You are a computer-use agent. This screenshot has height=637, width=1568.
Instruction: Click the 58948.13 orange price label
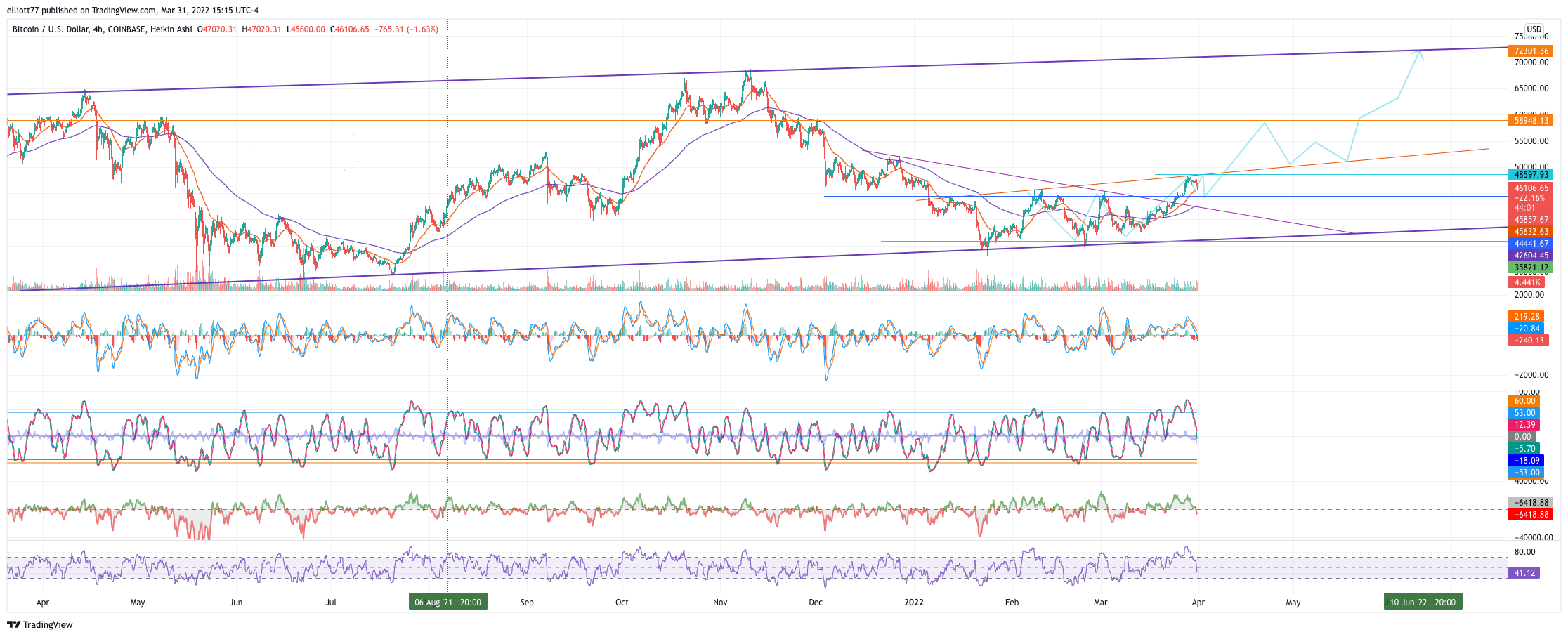point(1530,121)
